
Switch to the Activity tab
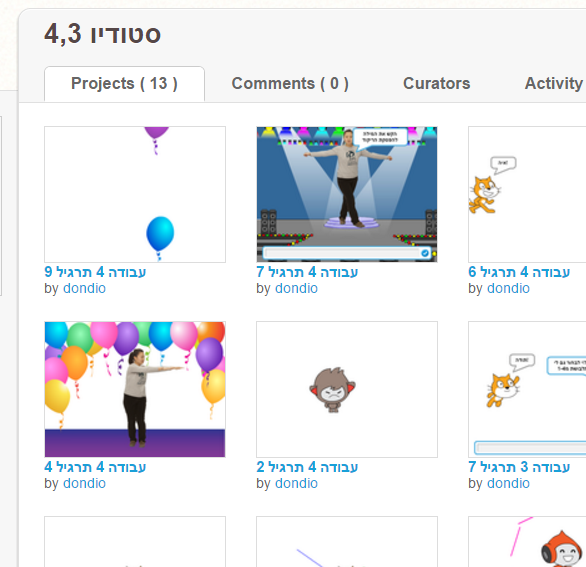tap(553, 83)
